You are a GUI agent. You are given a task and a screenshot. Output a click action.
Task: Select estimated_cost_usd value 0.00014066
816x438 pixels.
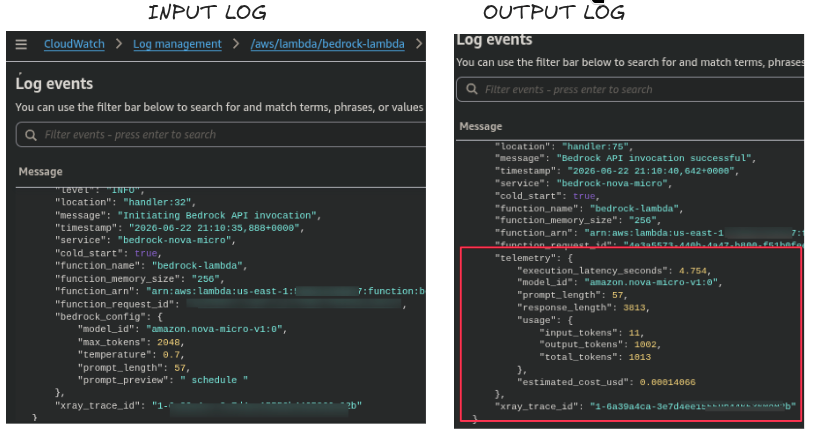coord(668,382)
